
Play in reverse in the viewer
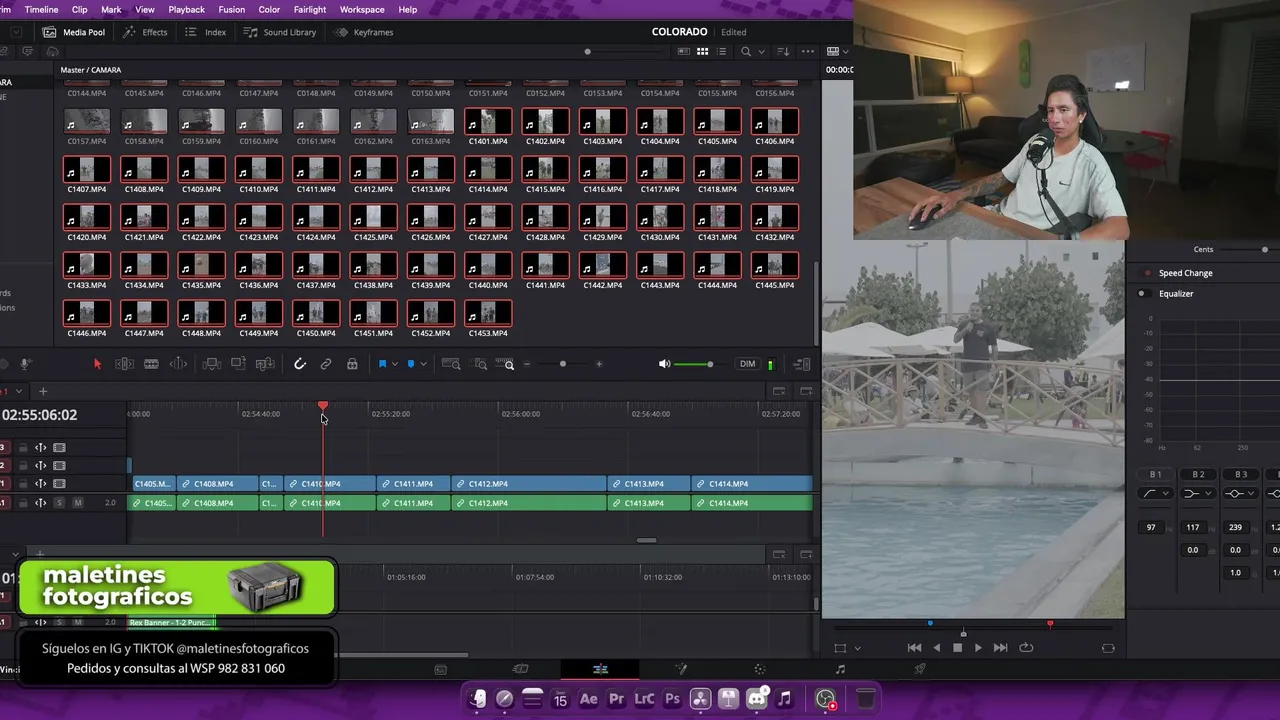pyautogui.click(x=936, y=648)
